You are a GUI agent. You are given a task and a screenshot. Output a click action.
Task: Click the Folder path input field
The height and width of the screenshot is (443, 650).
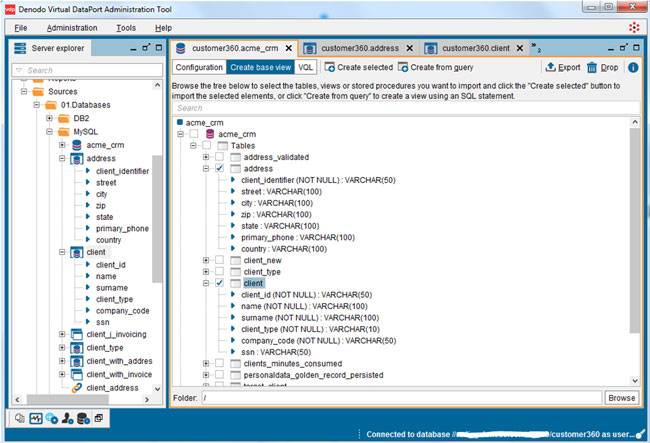pos(402,398)
